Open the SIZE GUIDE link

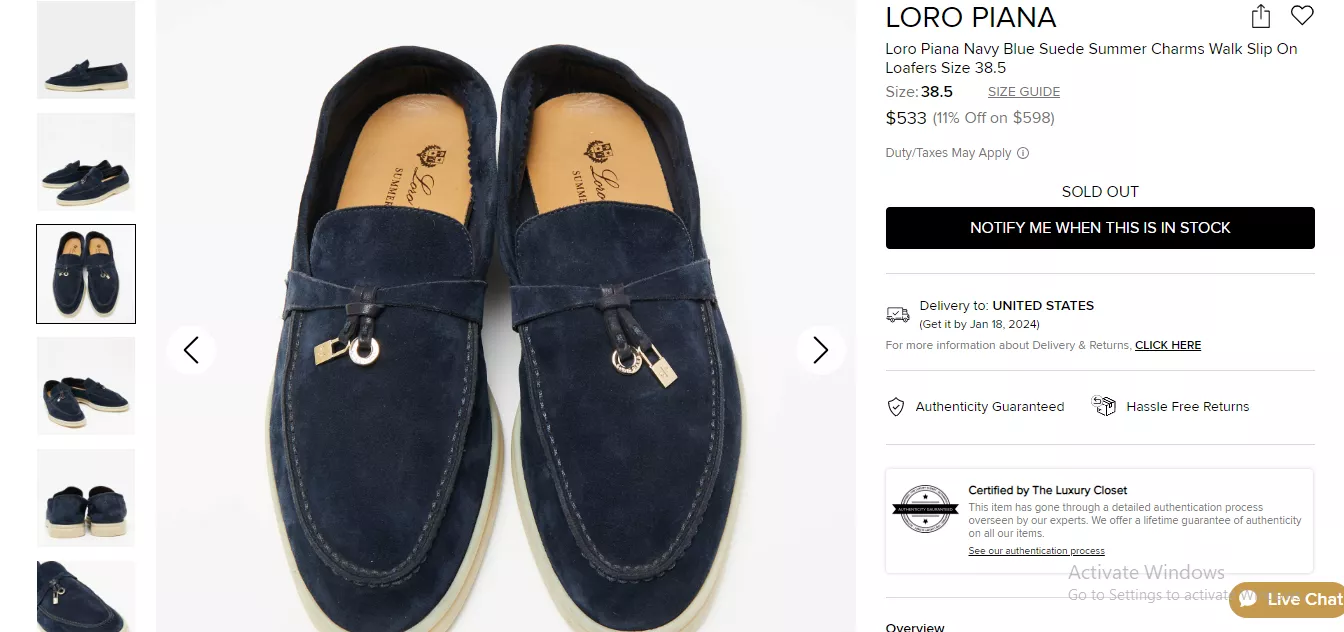pos(1023,92)
